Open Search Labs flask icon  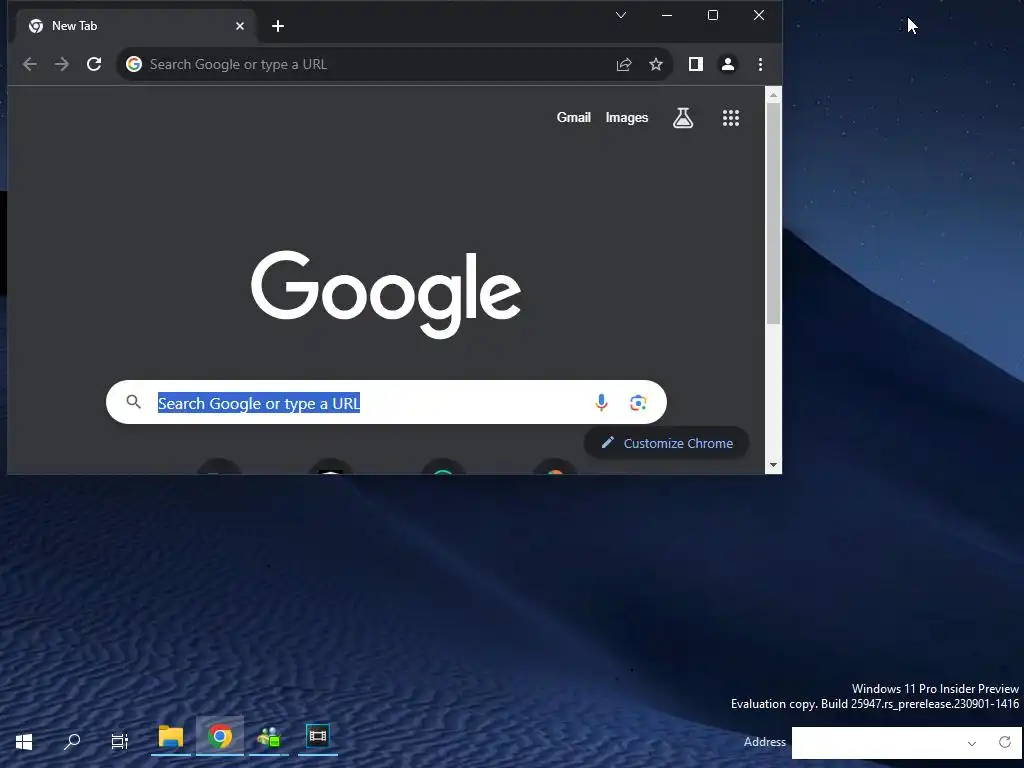[x=683, y=118]
